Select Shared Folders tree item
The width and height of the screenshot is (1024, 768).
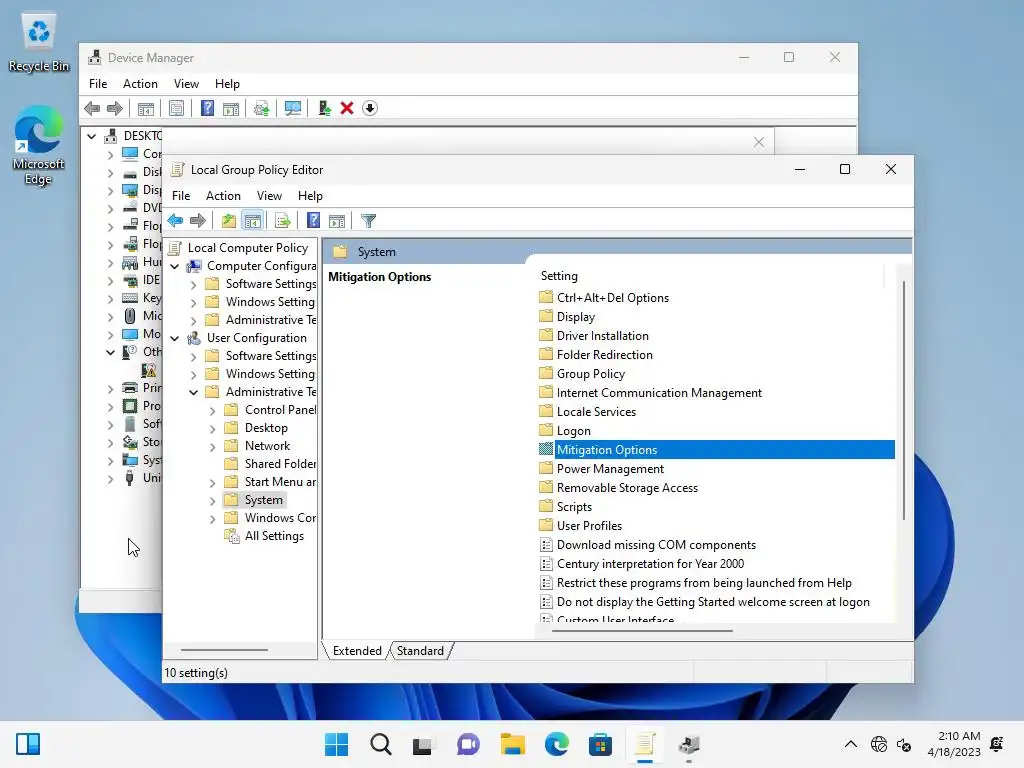tap(280, 464)
